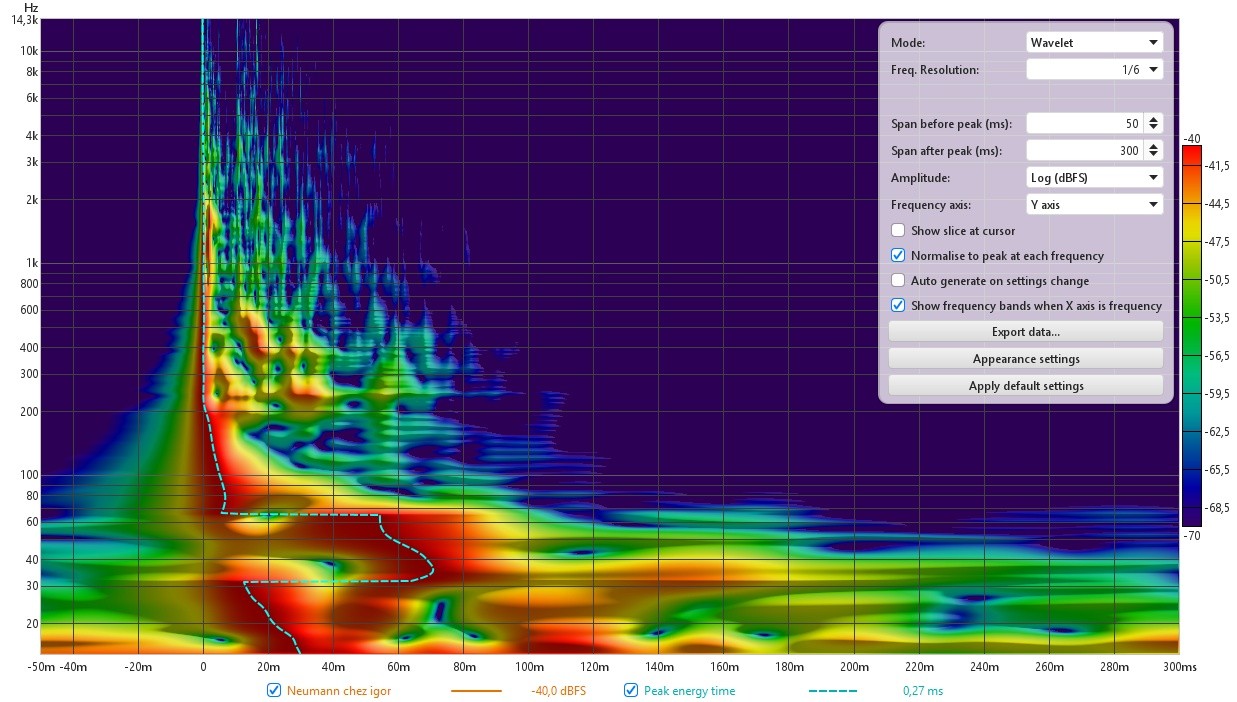Click the dB colour scale bar
1237x702 pixels.
click(x=1191, y=336)
